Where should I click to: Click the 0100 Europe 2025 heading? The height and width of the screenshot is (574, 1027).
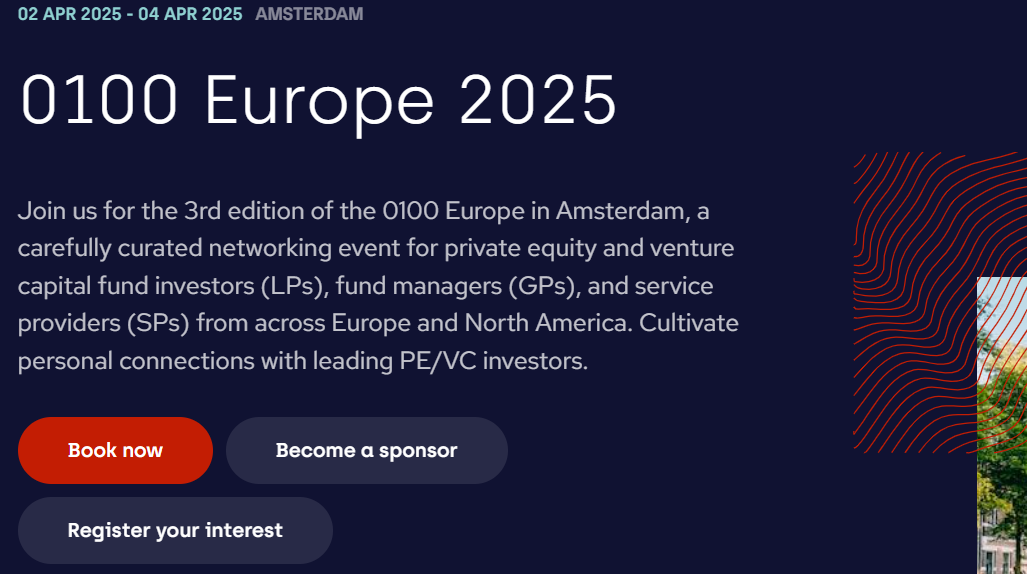318,102
